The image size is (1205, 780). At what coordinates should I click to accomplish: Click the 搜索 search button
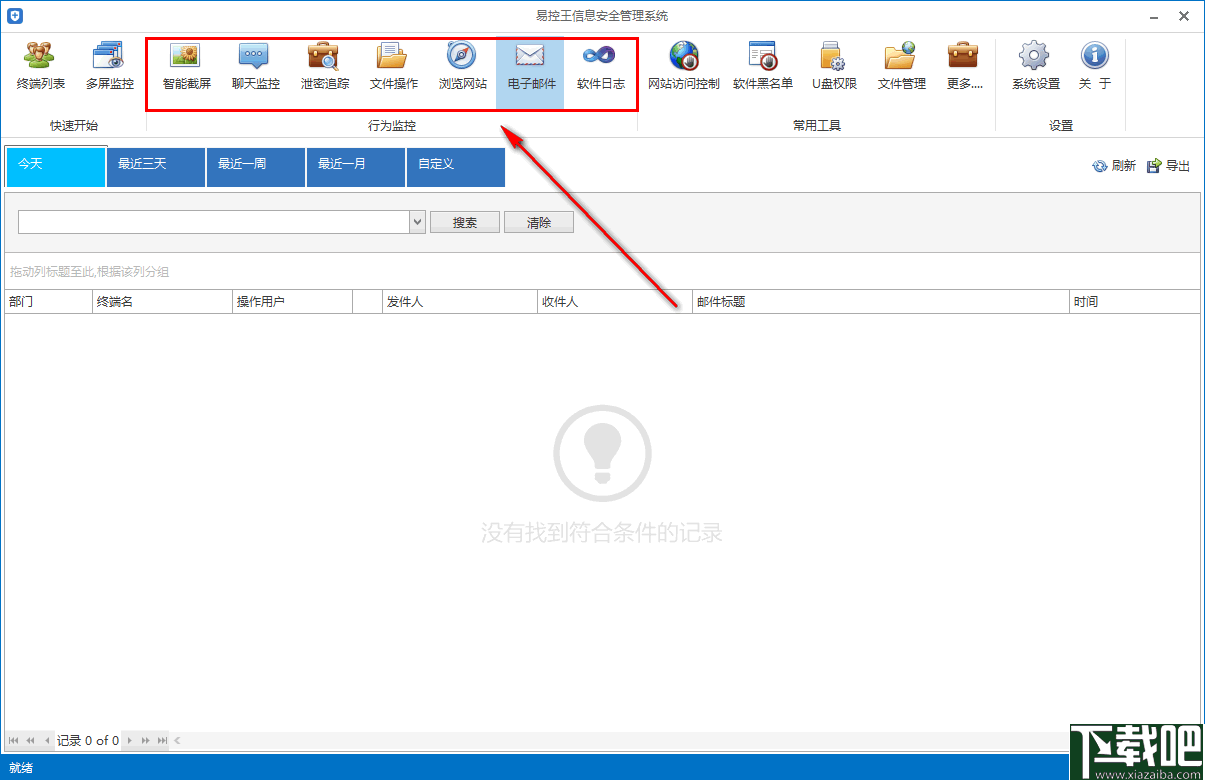[x=465, y=222]
